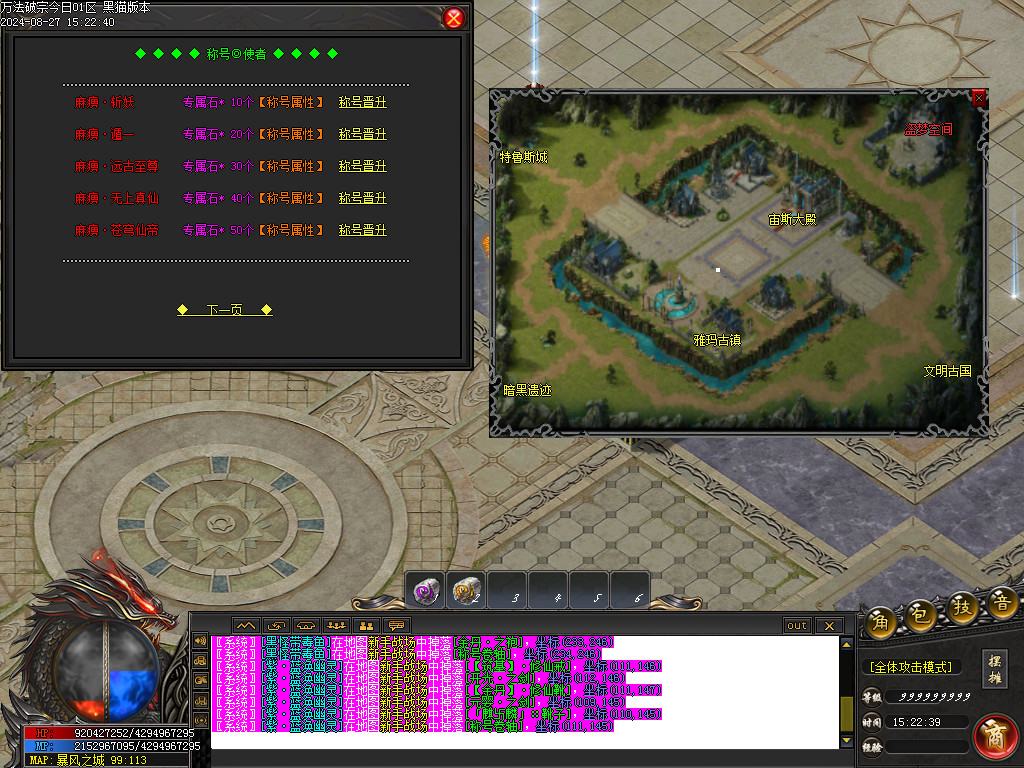This screenshot has height=768, width=1024.
Task: Select empty quick slot 3
Action: [x=507, y=591]
